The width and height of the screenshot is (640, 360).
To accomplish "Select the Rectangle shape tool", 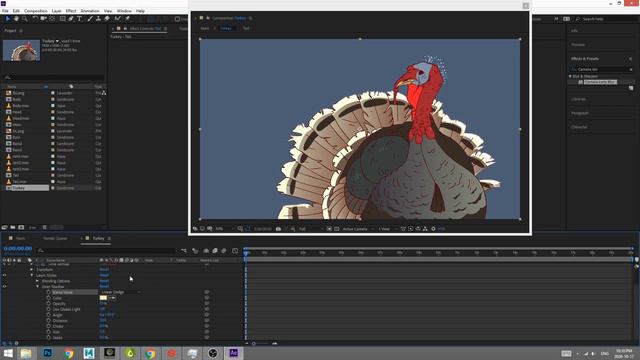I will (62, 19).
